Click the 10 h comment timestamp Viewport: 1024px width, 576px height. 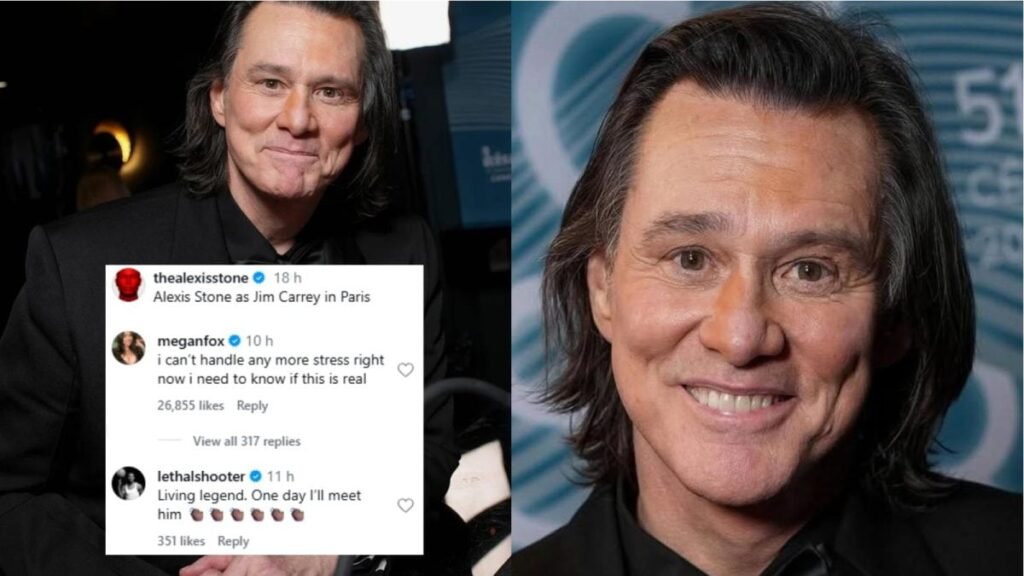(x=259, y=341)
